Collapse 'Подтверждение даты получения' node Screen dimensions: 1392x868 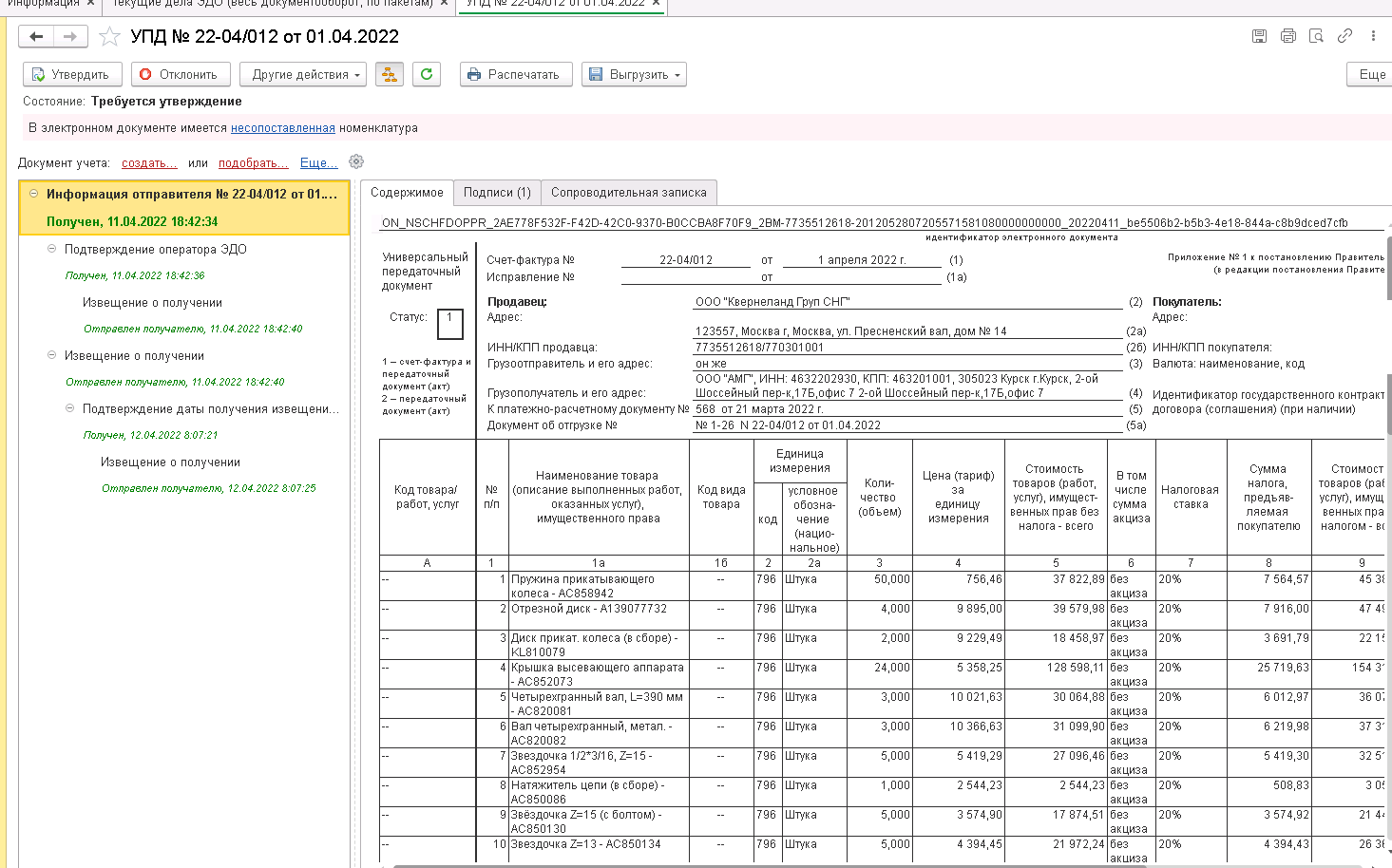point(70,408)
